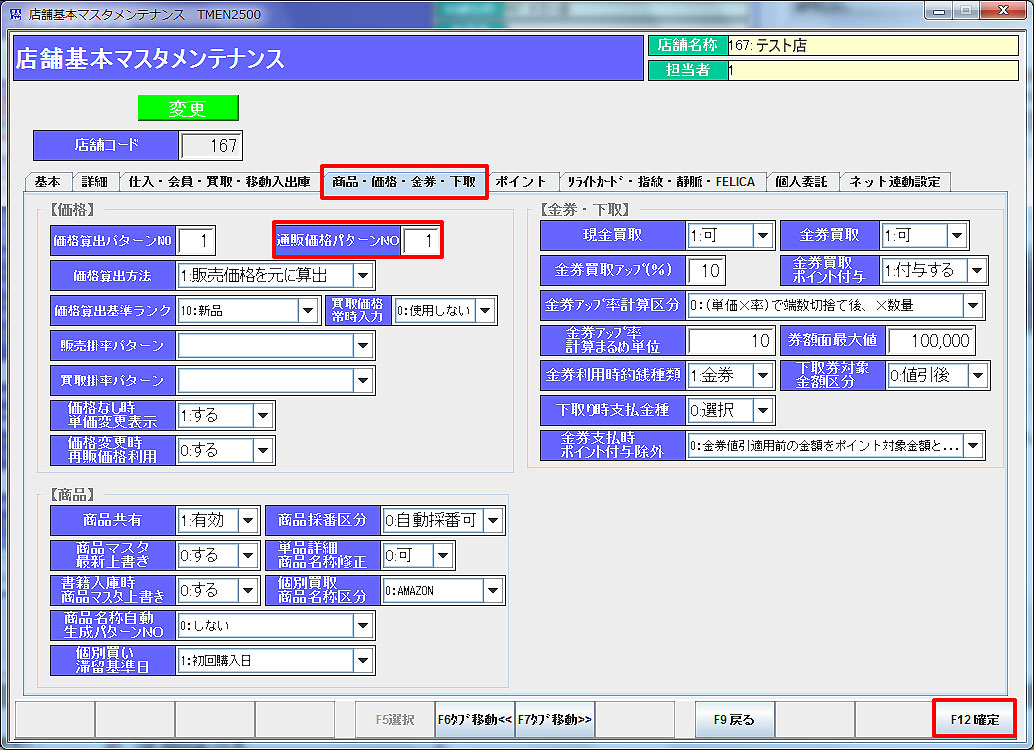Expand the 価格算出方法 dropdown
Image resolution: width=1034 pixels, height=750 pixels.
click(x=364, y=275)
